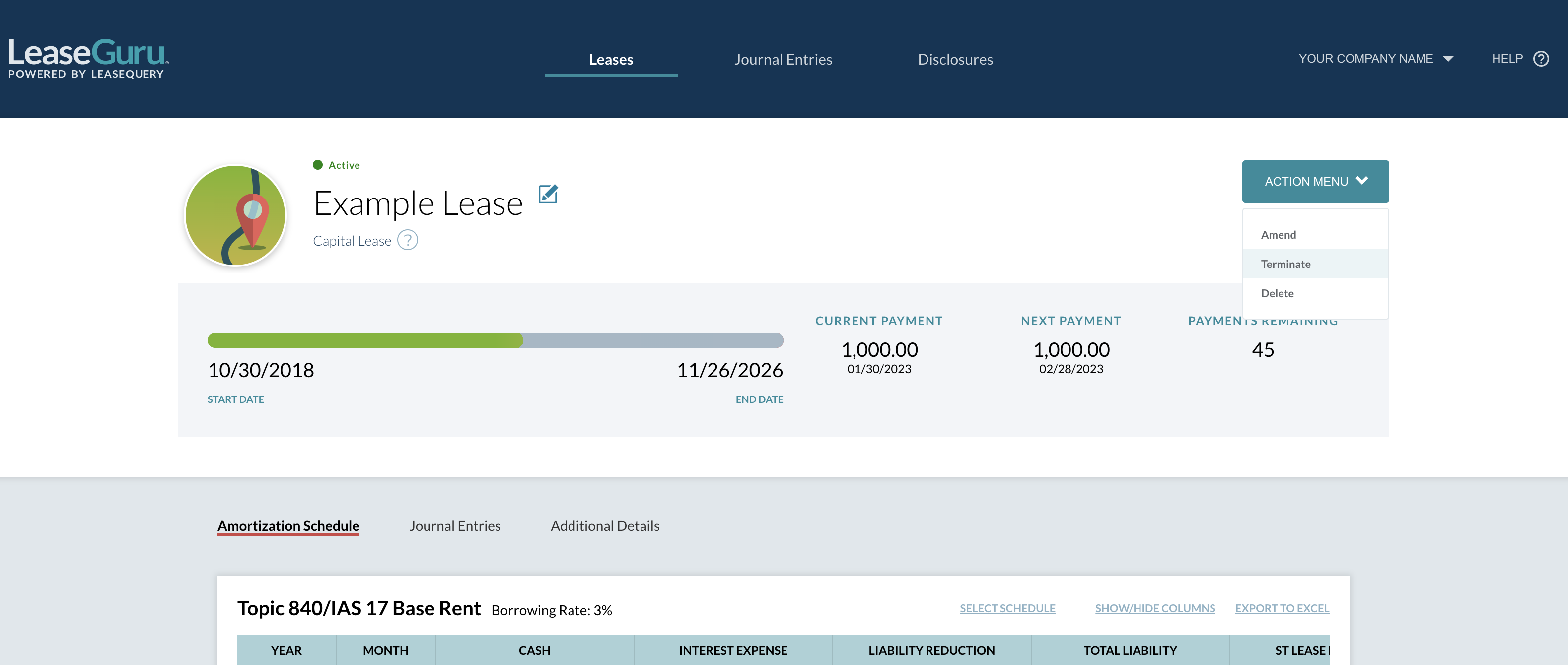The width and height of the screenshot is (1568, 665).
Task: Expand the Action Menu
Action: click(1315, 181)
